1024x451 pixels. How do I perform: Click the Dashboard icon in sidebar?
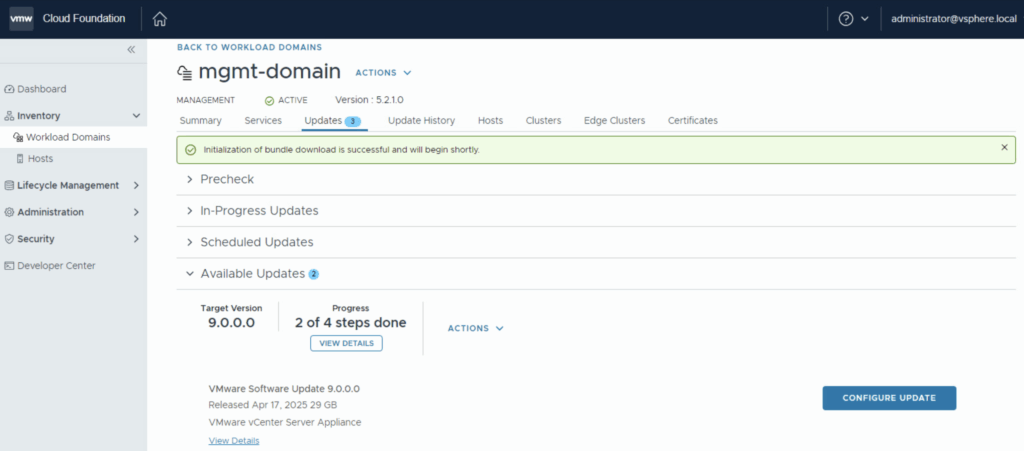tap(10, 89)
